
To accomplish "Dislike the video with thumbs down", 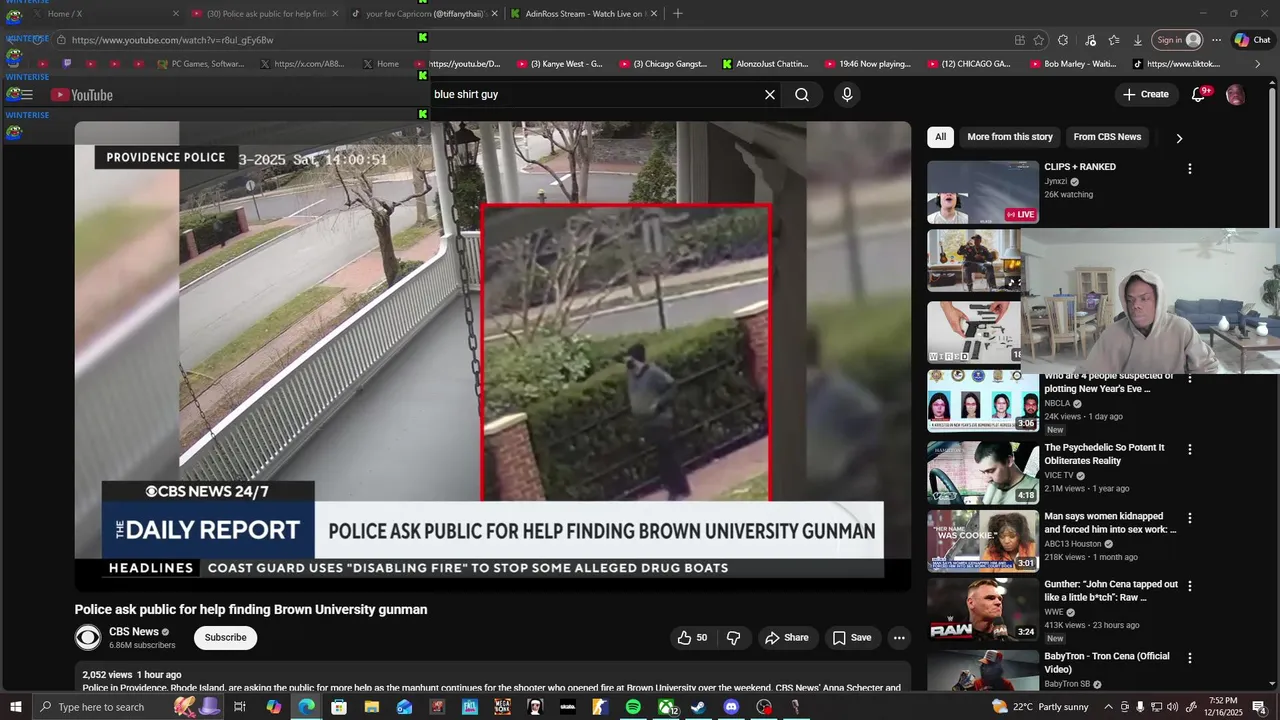I will point(733,638).
